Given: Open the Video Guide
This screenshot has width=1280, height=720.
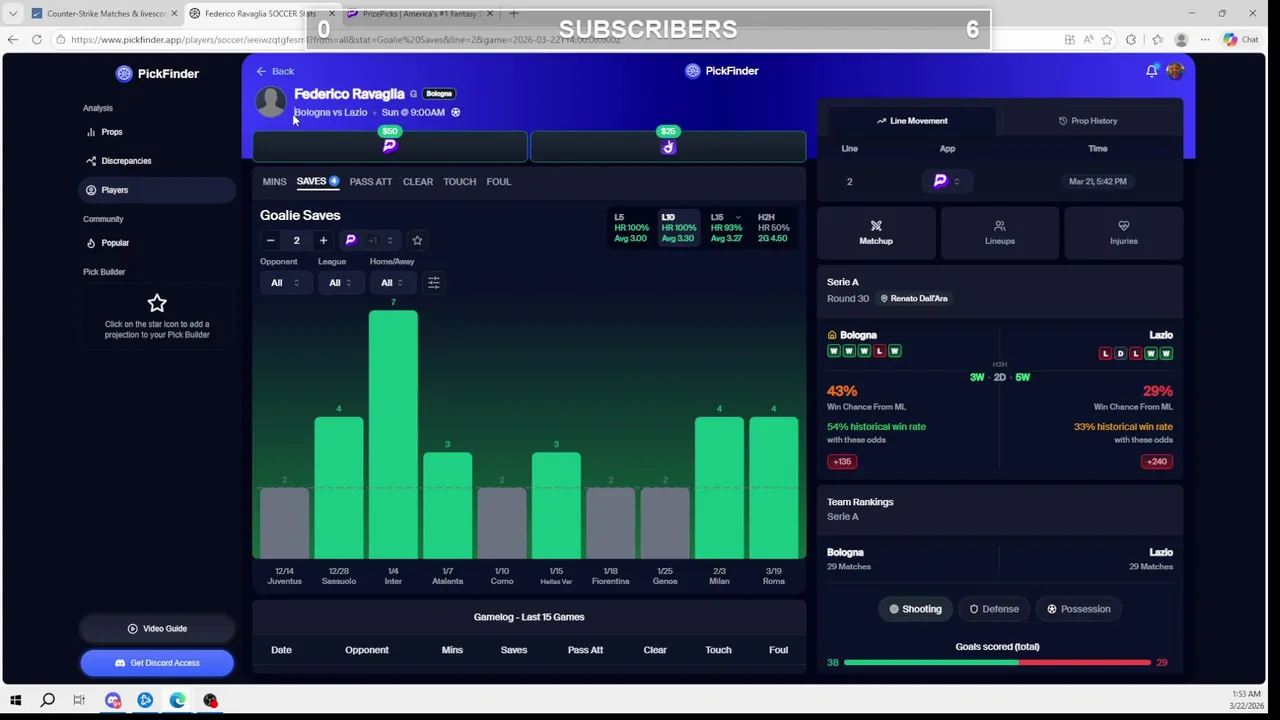Looking at the screenshot, I should 157,629.
